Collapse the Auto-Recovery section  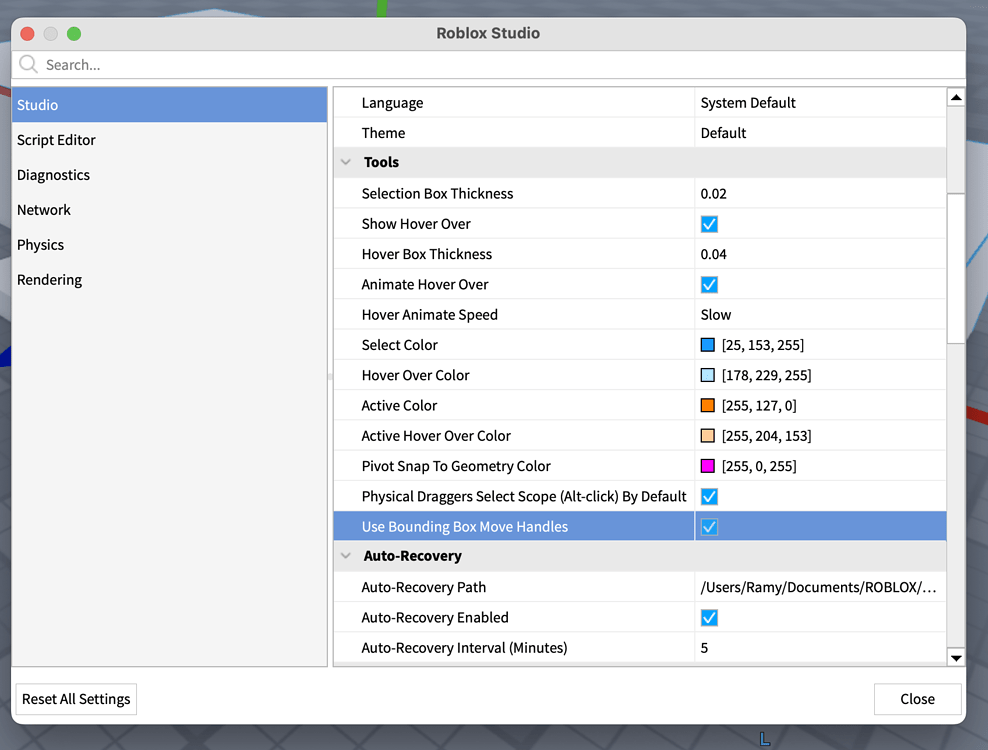tap(346, 556)
